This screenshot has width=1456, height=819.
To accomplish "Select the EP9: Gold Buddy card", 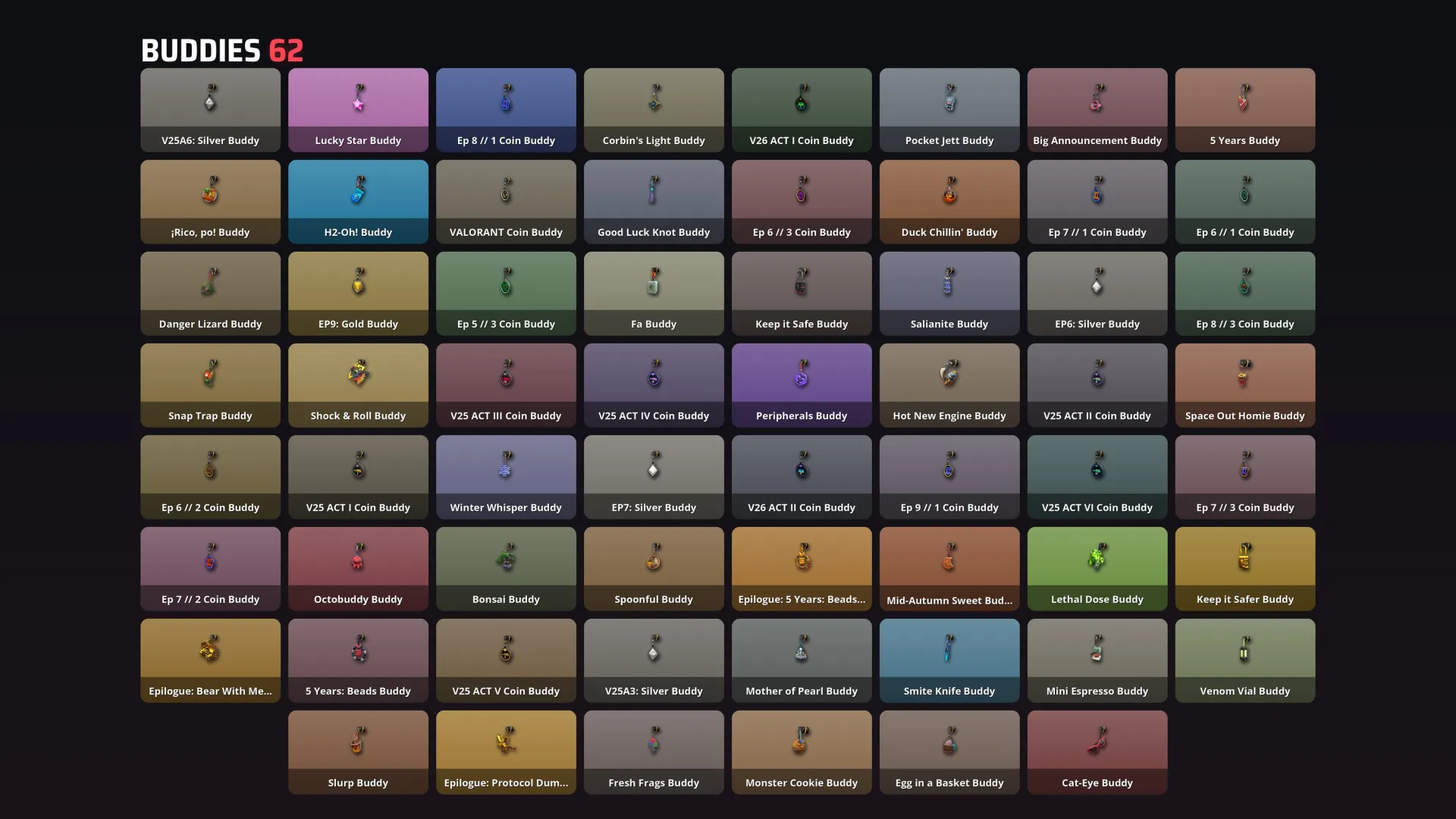I will (358, 293).
